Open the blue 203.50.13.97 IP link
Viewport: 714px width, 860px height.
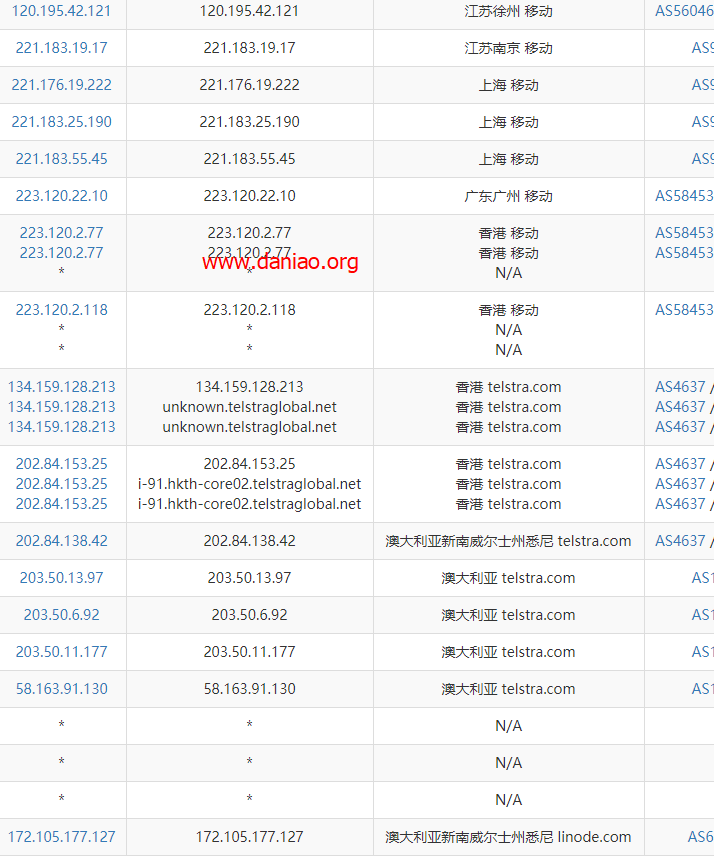click(x=61, y=578)
